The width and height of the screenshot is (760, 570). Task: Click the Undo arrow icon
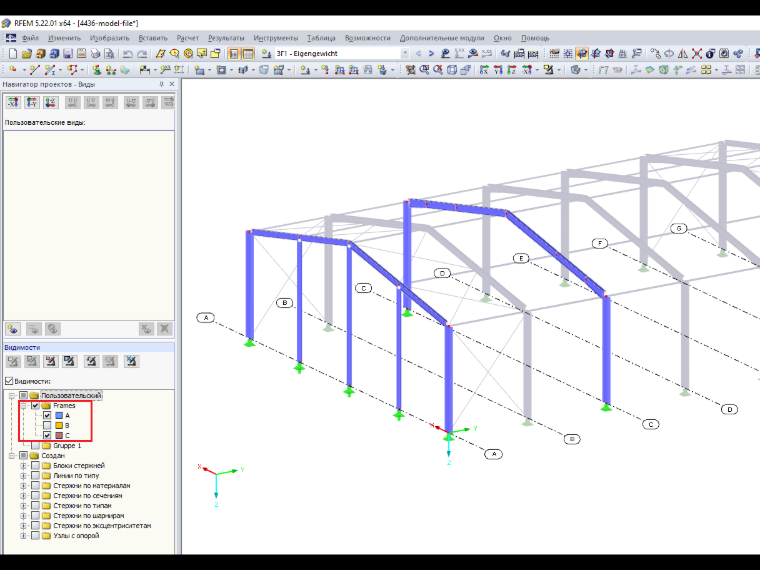(127, 54)
